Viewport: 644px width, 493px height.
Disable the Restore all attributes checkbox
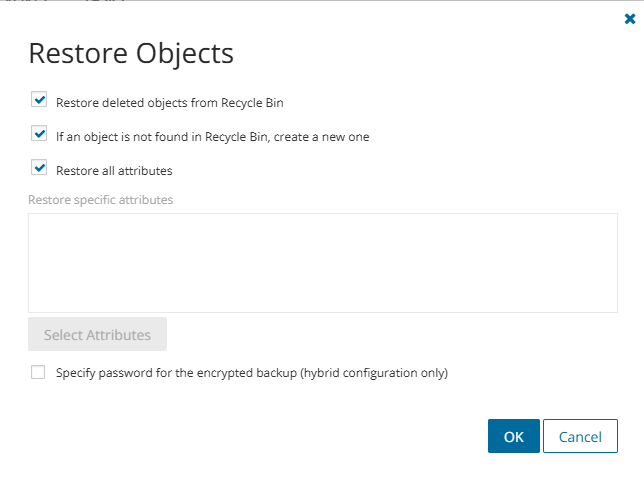(39, 168)
